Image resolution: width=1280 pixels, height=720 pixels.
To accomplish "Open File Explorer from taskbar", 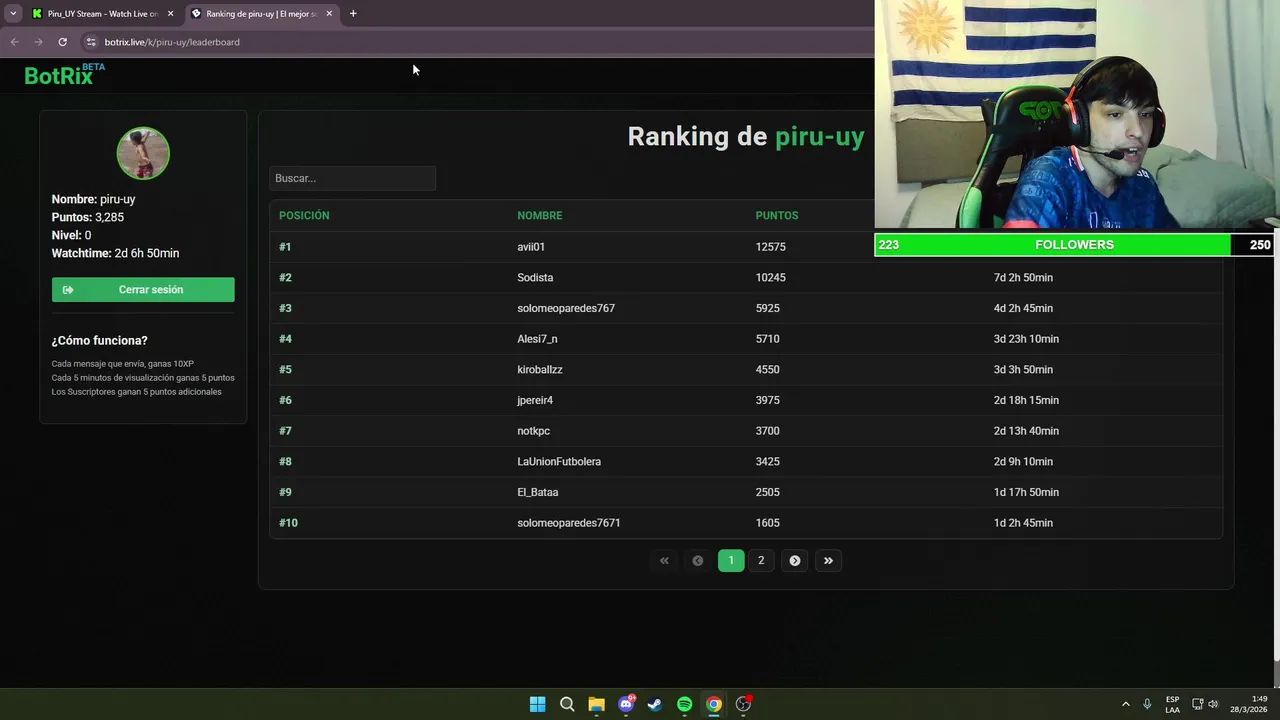I will tap(596, 704).
